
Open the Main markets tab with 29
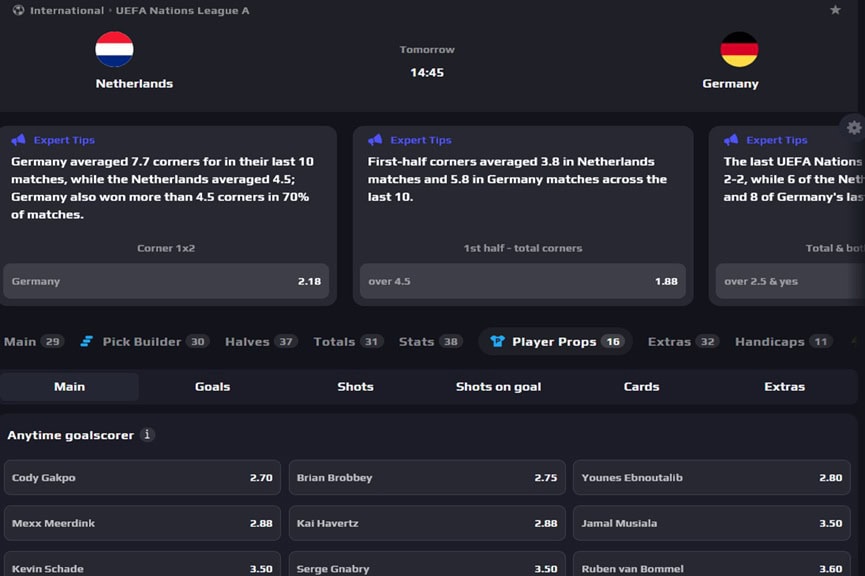click(34, 342)
